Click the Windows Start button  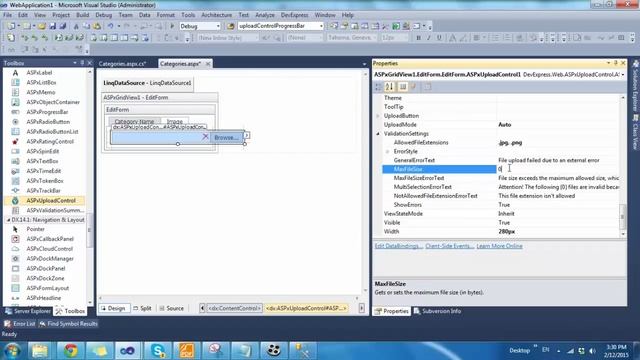pyautogui.click(x=12, y=351)
